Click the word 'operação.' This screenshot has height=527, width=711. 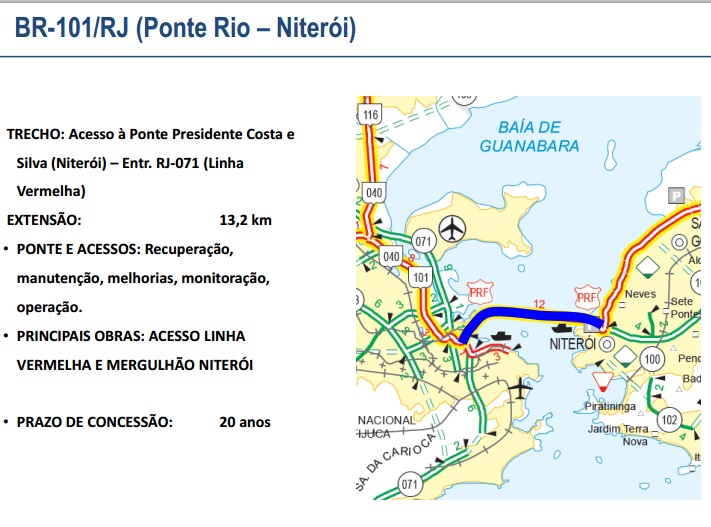(49, 307)
